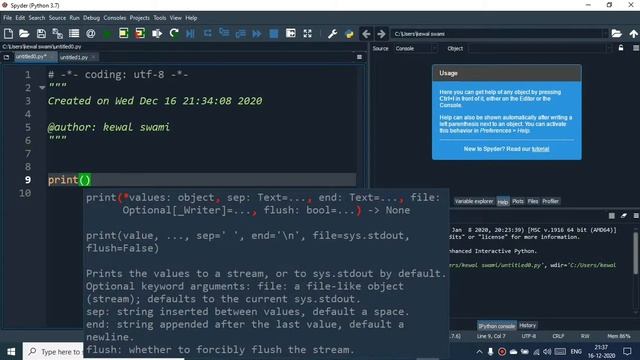640x360 pixels.
Task: Select the IPython console tab
Action: [x=496, y=326]
